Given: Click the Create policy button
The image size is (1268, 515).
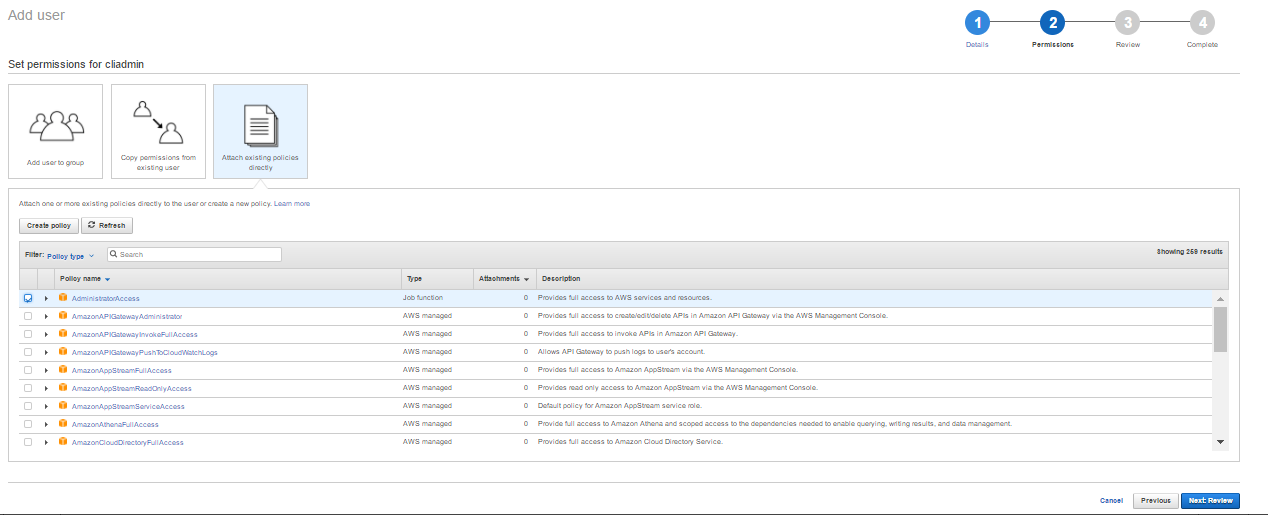Looking at the screenshot, I should 49,226.
